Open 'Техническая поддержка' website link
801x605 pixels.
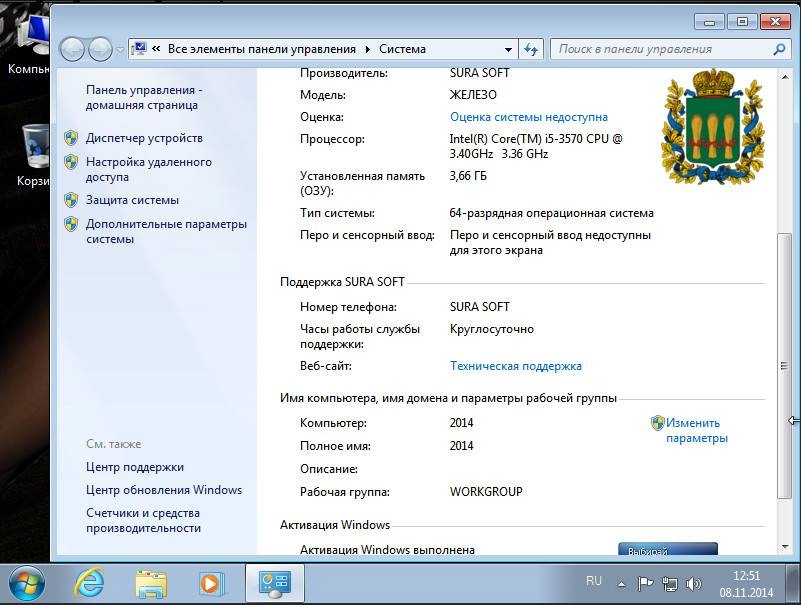click(x=515, y=366)
